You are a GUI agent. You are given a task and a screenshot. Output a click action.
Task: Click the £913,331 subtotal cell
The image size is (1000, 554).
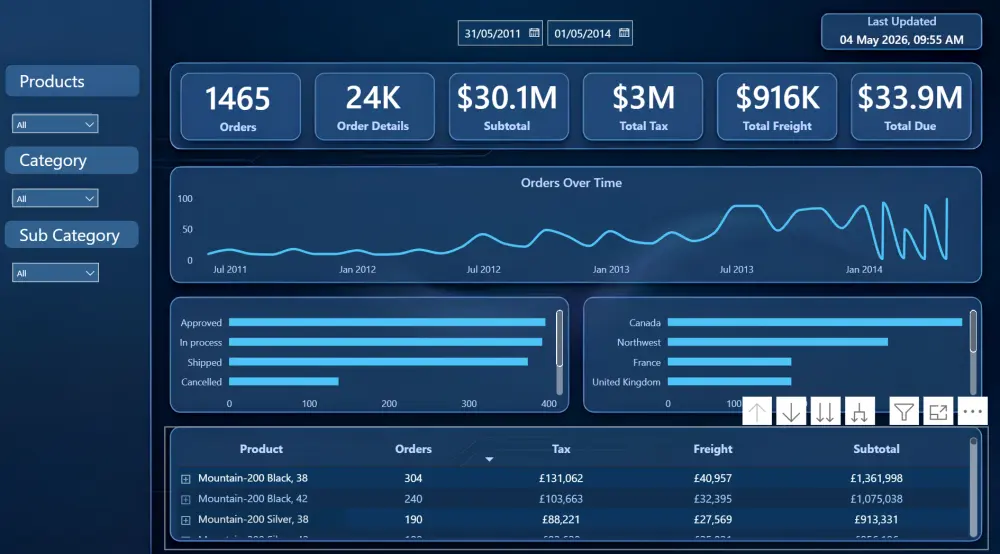point(876,520)
